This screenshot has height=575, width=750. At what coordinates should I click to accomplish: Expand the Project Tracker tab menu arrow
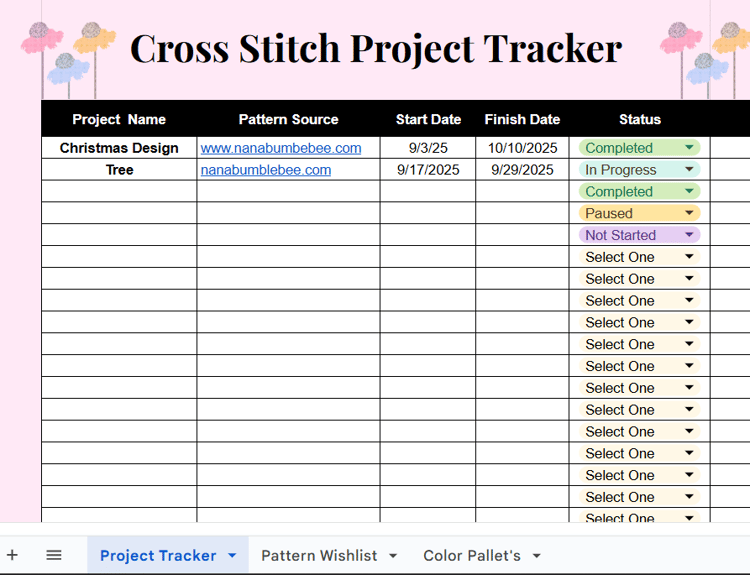pos(232,555)
